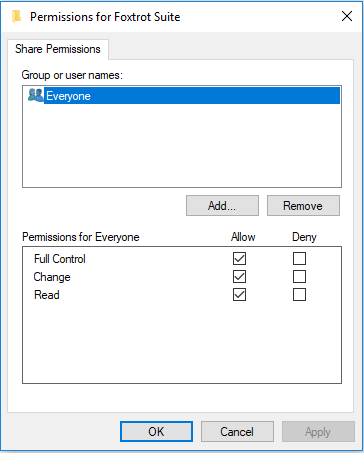The height and width of the screenshot is (453, 364).
Task: Click the Everyone group users icon
Action: click(x=36, y=95)
